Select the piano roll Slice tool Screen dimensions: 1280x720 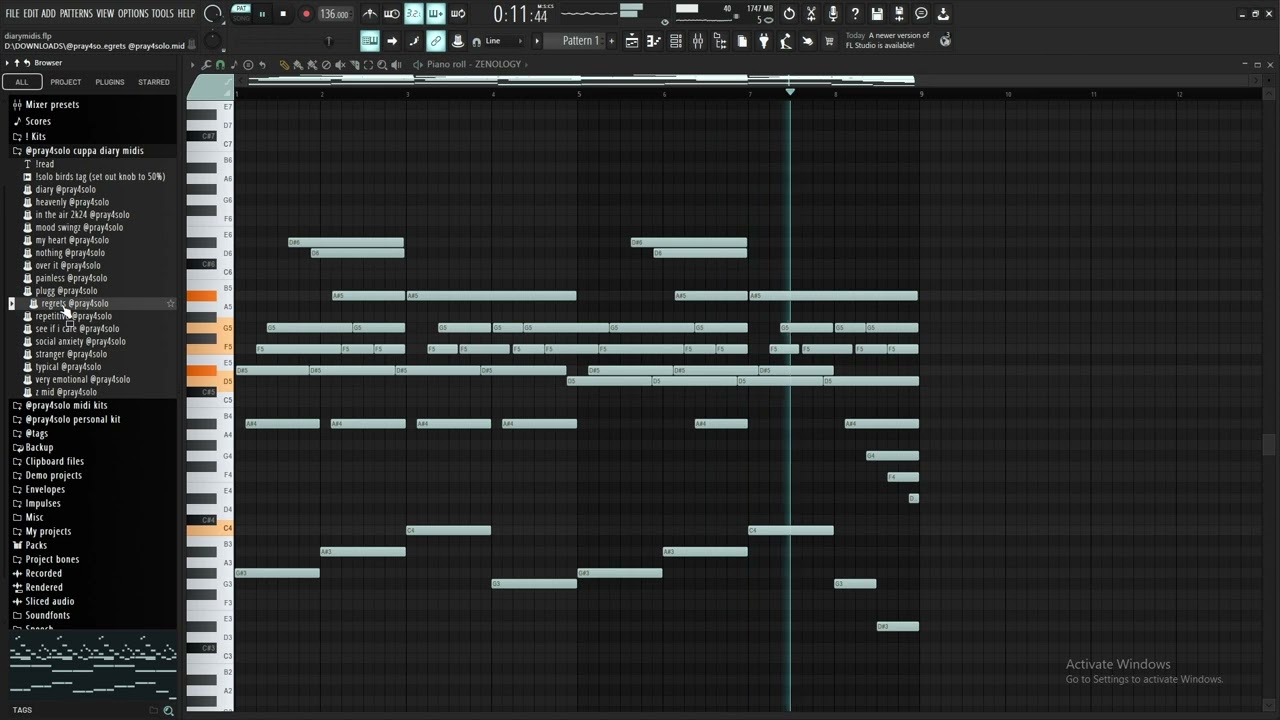click(x=354, y=64)
